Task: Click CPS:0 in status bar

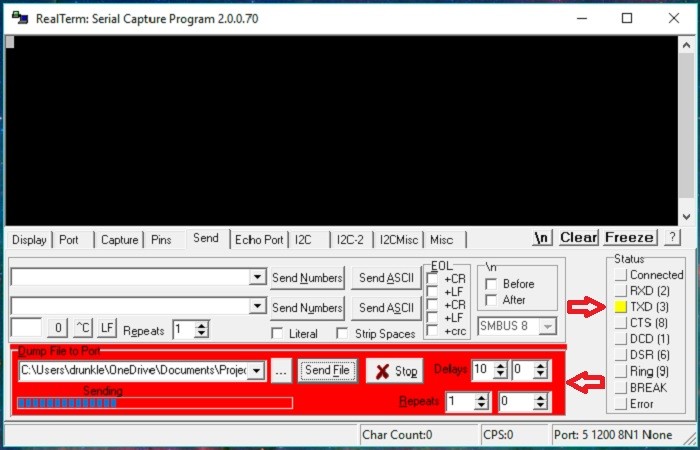Action: click(x=498, y=434)
